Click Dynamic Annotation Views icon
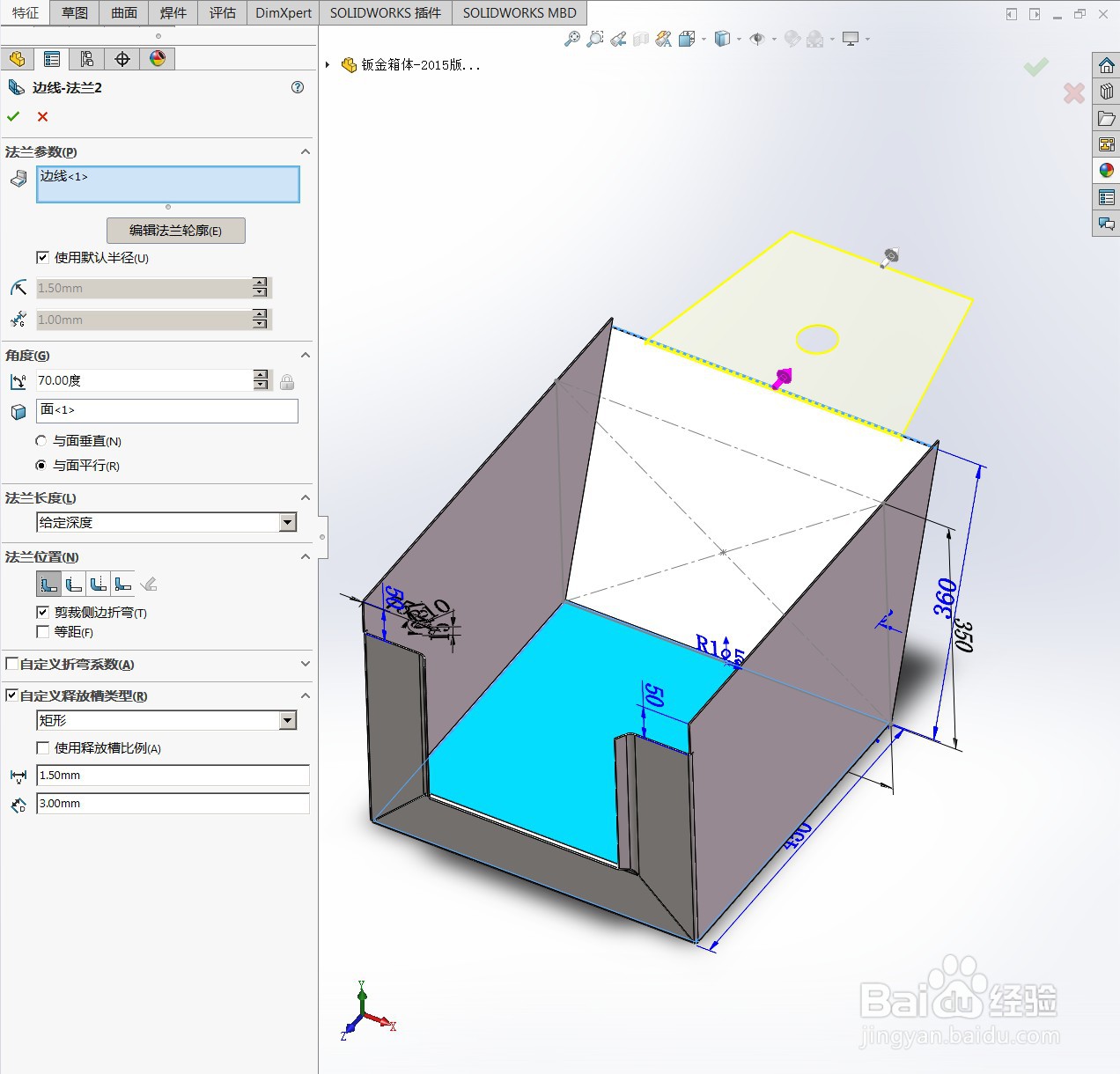The height and width of the screenshot is (1074, 1120). pyautogui.click(x=664, y=39)
